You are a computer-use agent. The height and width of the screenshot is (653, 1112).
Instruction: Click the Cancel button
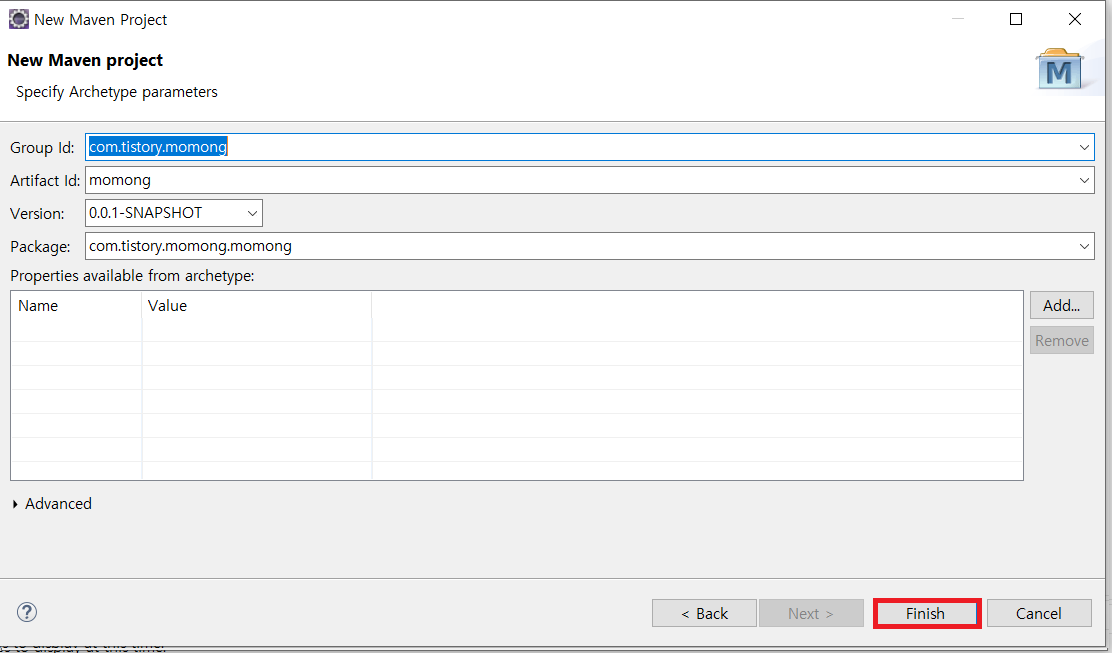pos(1039,613)
